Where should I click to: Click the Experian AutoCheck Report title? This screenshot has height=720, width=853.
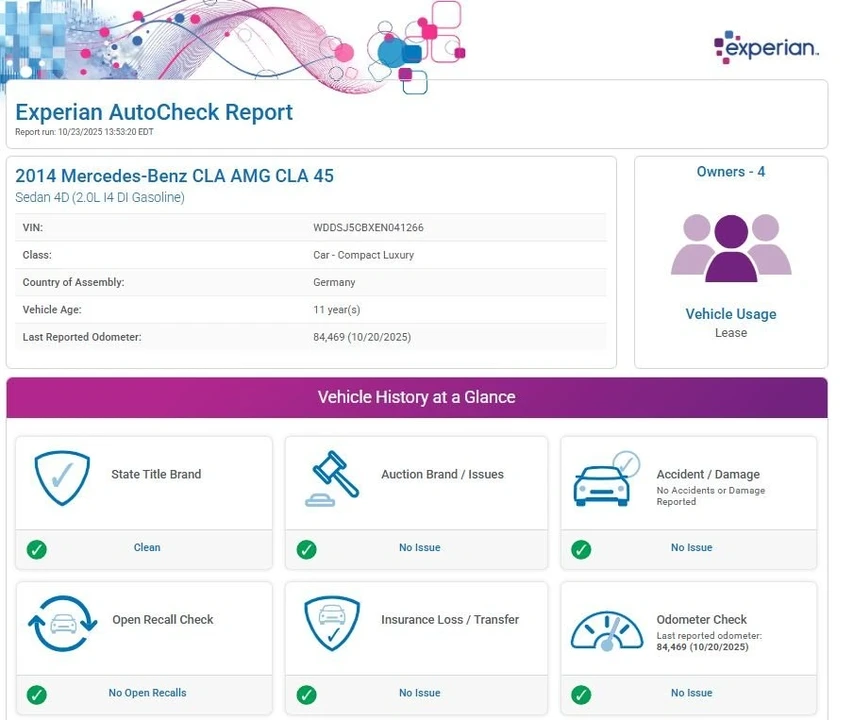click(154, 112)
